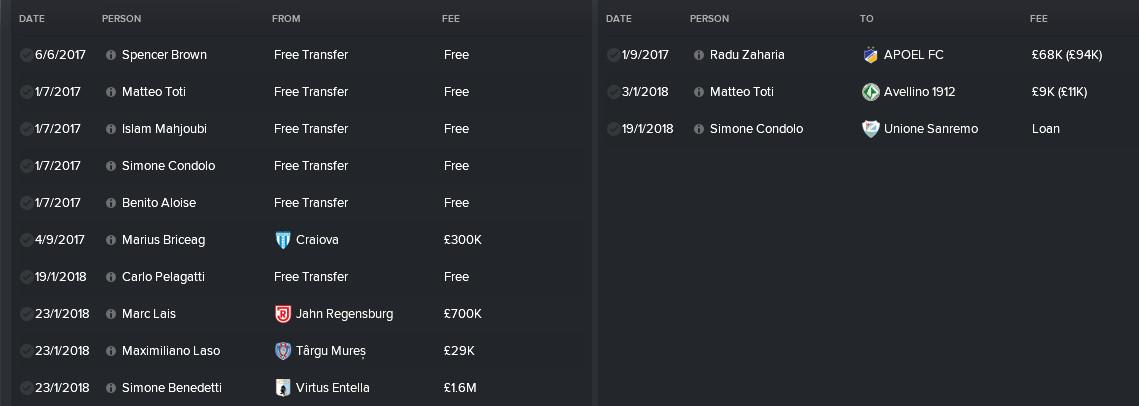Open info icon beside Spencer Brown
The width and height of the screenshot is (1139, 406).
click(111, 54)
